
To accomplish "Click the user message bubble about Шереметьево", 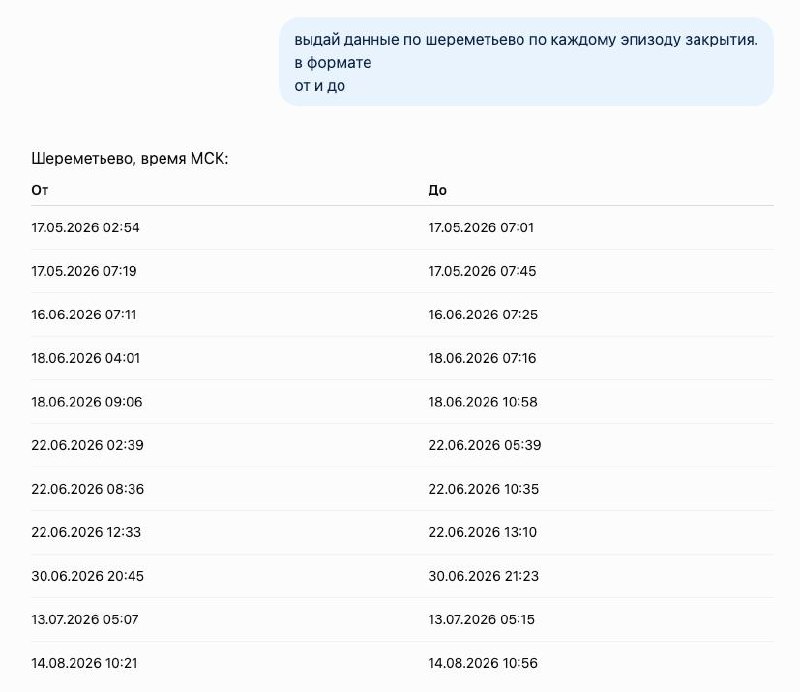I will pos(526,62).
